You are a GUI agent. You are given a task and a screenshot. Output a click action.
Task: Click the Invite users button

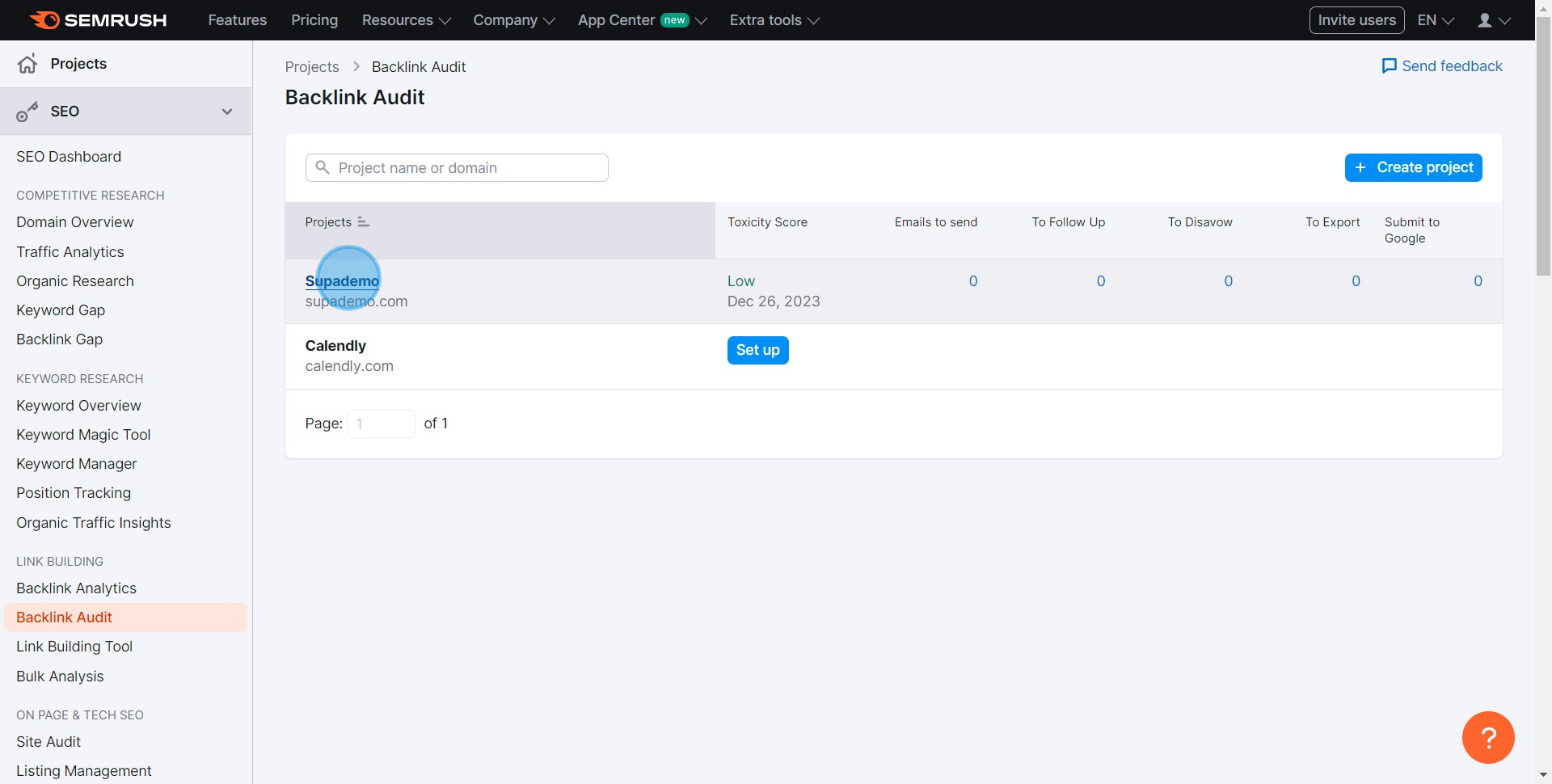(x=1356, y=20)
